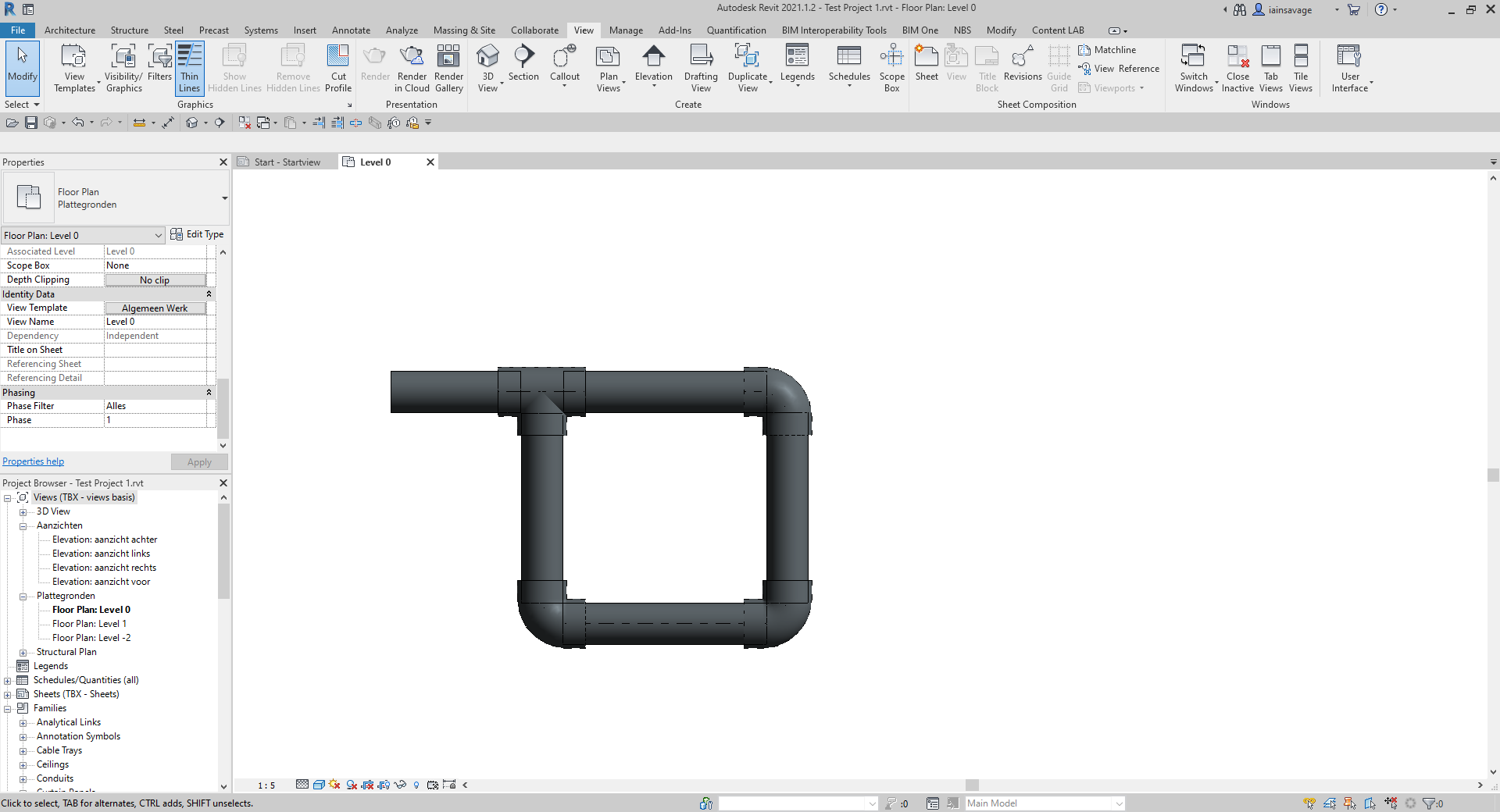Toggle the visual style icon in view control bar
This screenshot has width=1500, height=812.
tap(319, 785)
